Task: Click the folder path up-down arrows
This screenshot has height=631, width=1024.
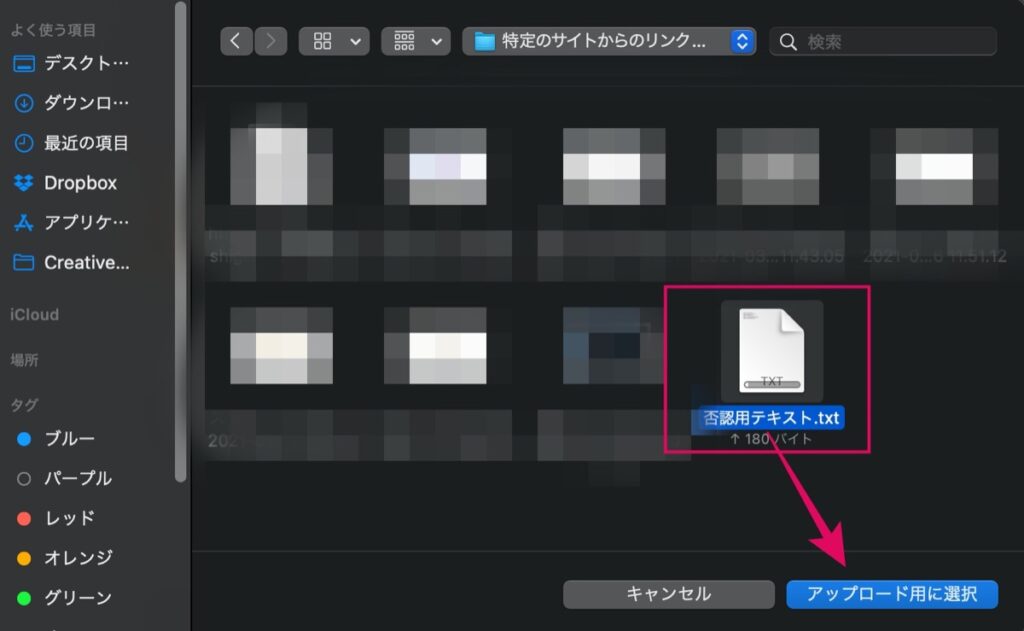Action: tap(742, 41)
